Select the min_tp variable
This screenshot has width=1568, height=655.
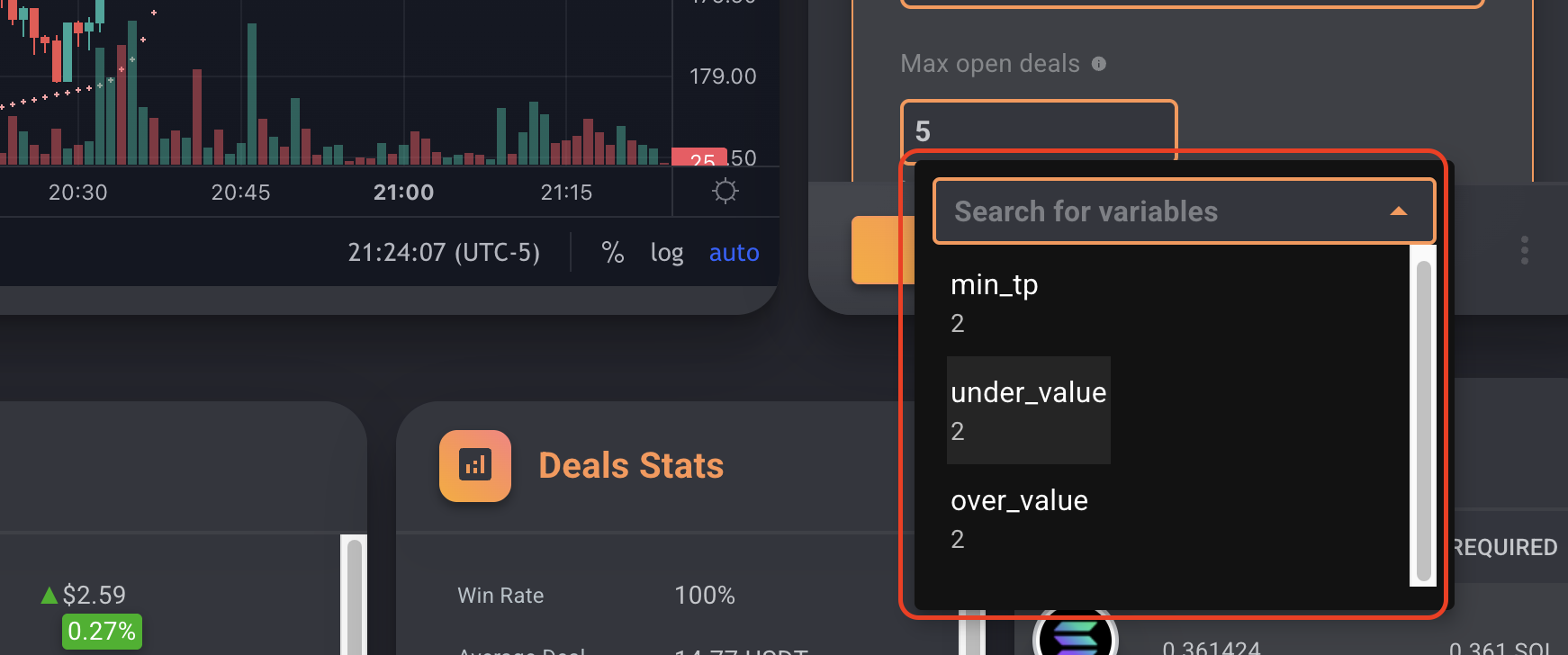pos(995,302)
